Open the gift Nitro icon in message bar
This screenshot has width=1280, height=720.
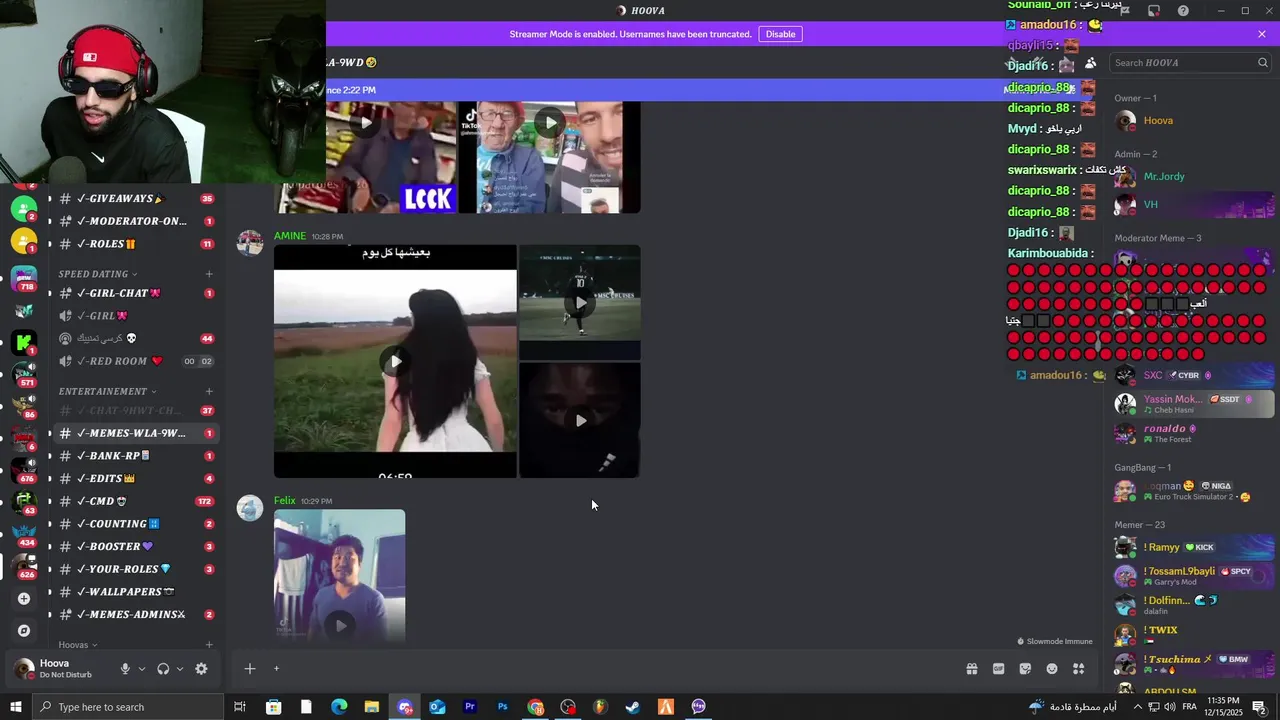click(971, 669)
